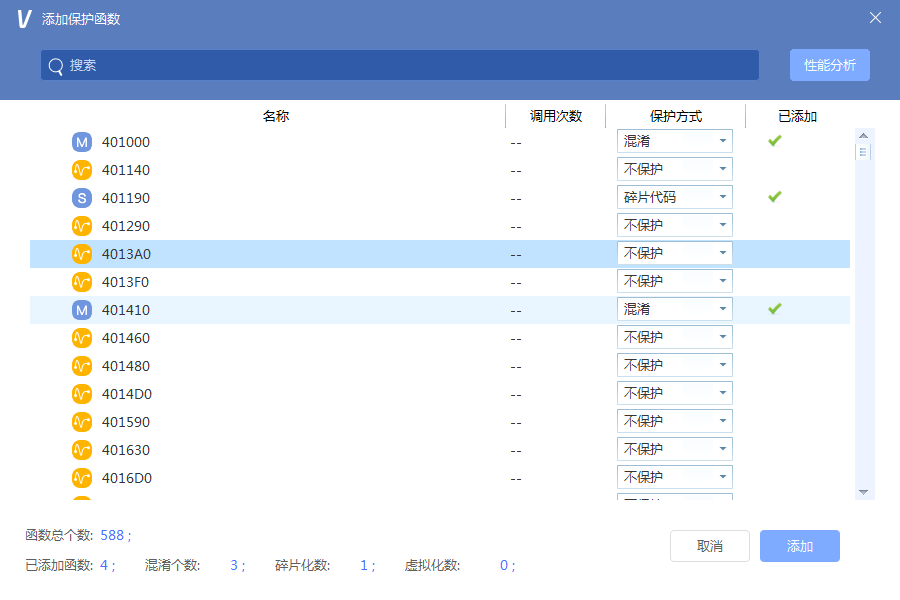Select function name 401480
The image size is (900, 600).
coord(126,366)
